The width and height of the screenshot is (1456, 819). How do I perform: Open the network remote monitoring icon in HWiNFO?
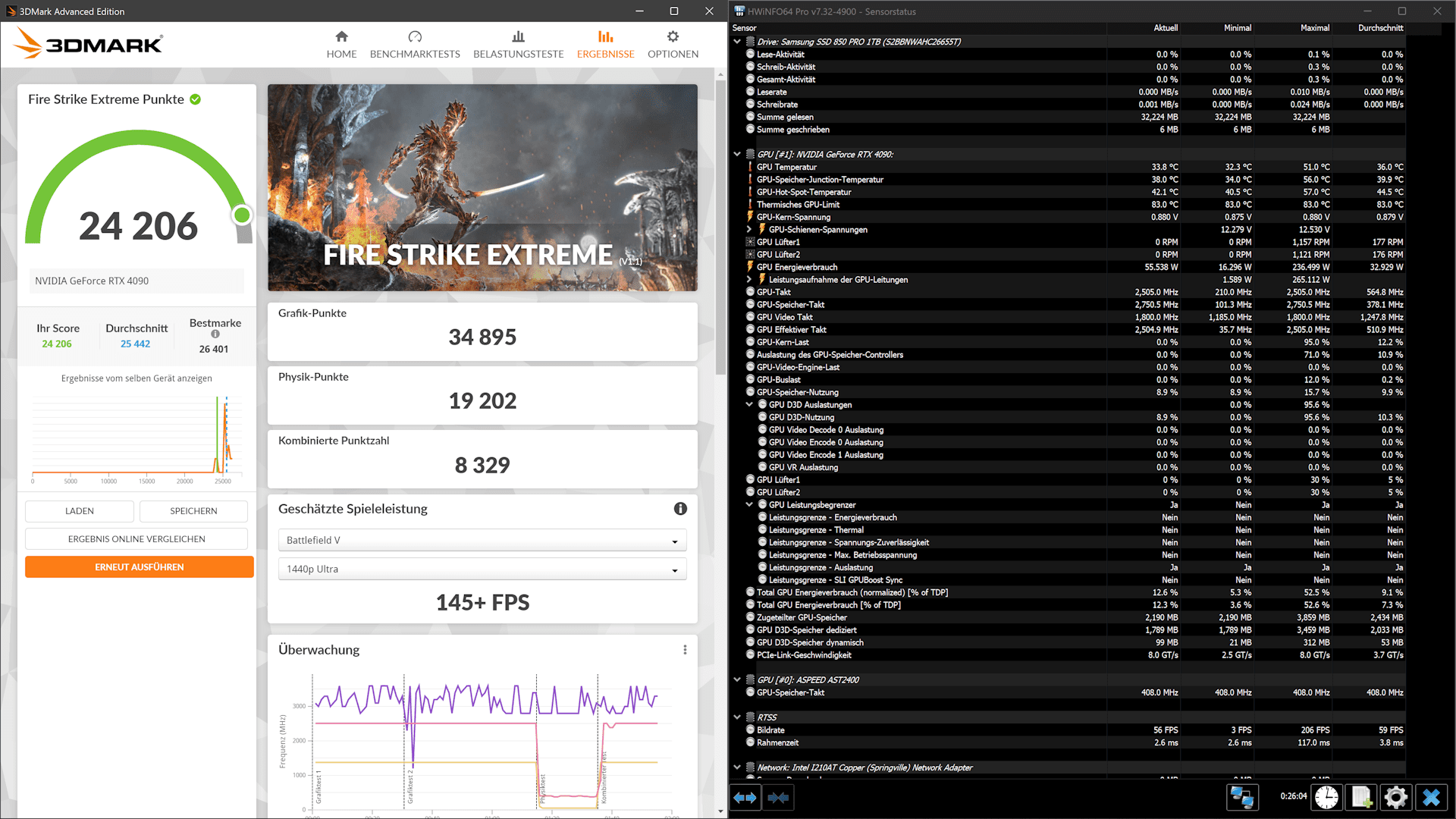click(1242, 798)
